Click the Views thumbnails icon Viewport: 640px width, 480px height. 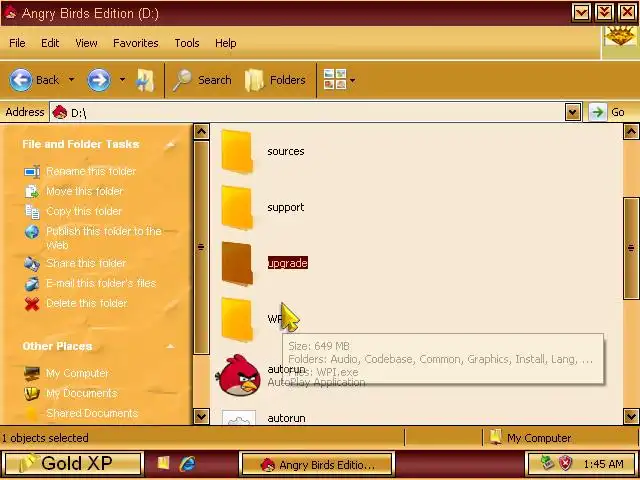(x=335, y=79)
